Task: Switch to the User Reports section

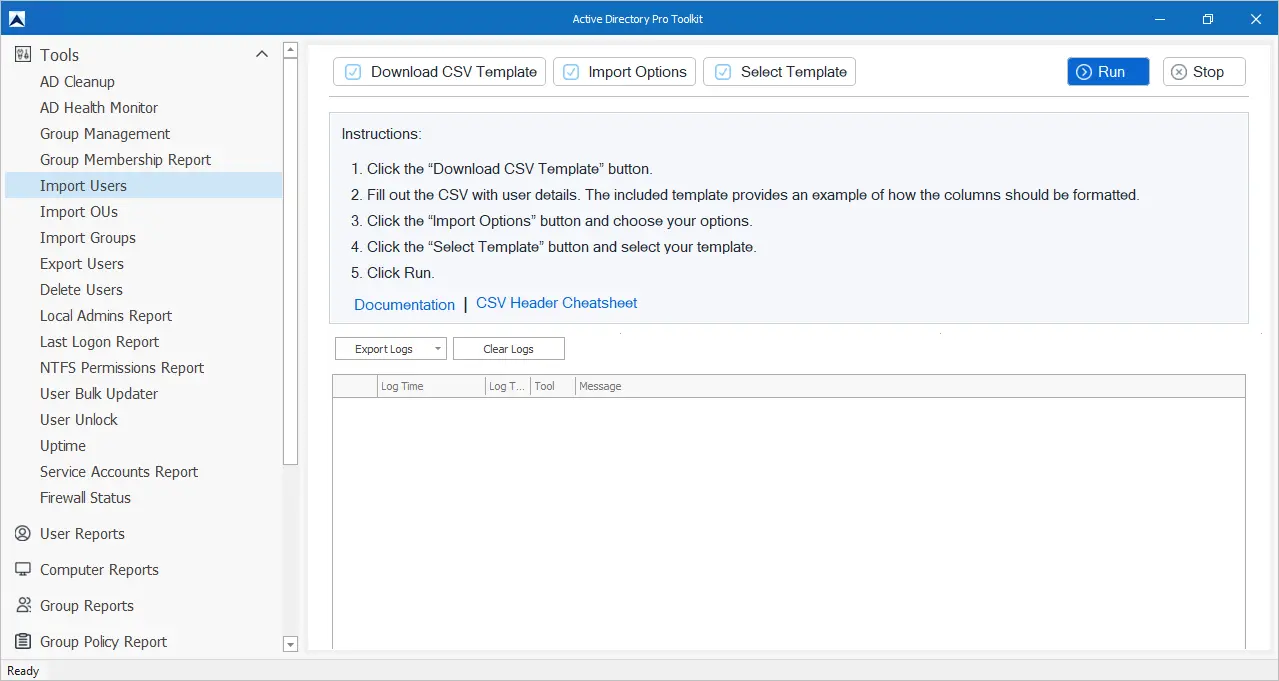Action: pyautogui.click(x=82, y=534)
